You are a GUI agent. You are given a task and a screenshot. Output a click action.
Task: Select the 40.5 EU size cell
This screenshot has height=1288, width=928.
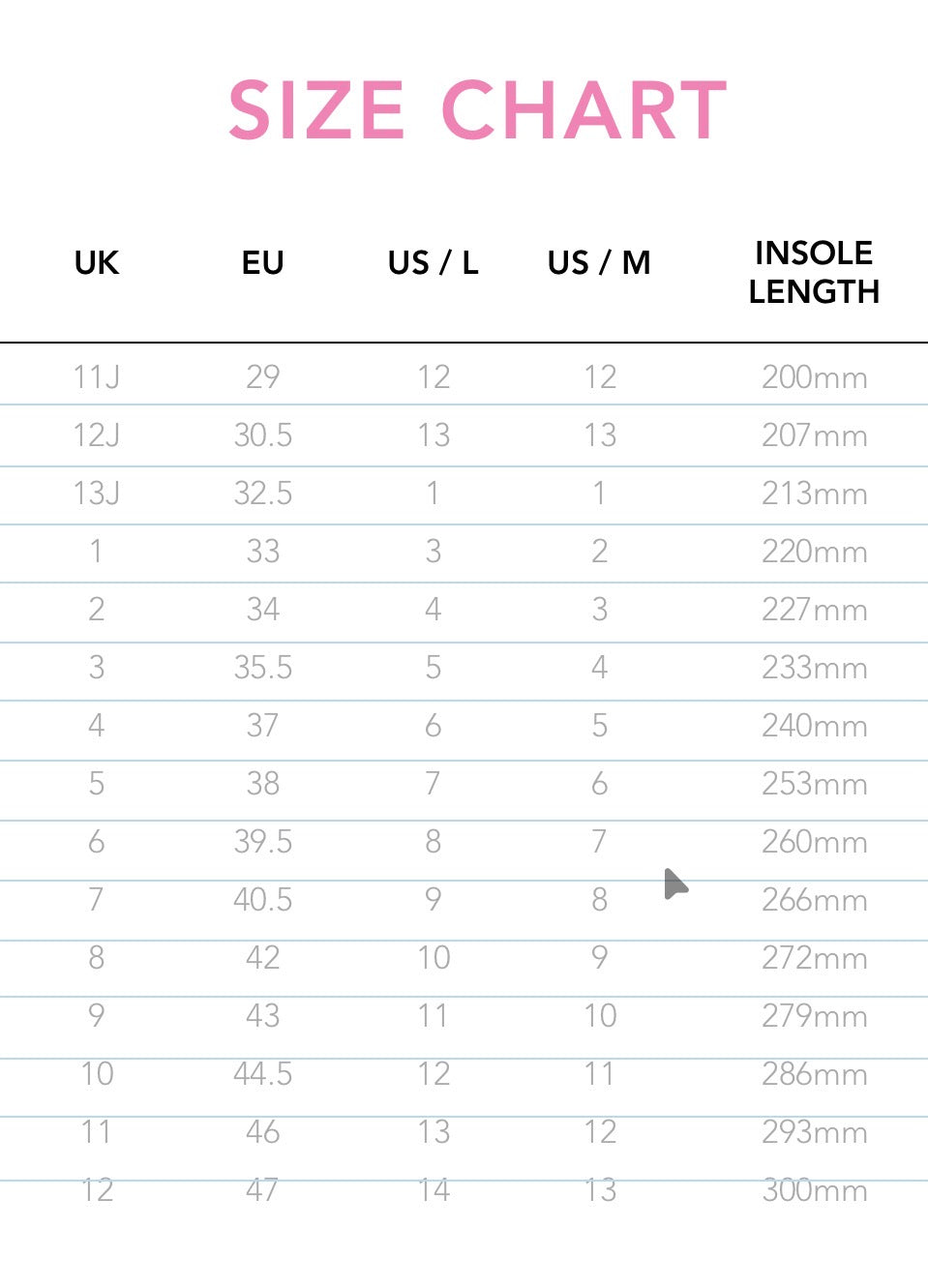coord(262,900)
